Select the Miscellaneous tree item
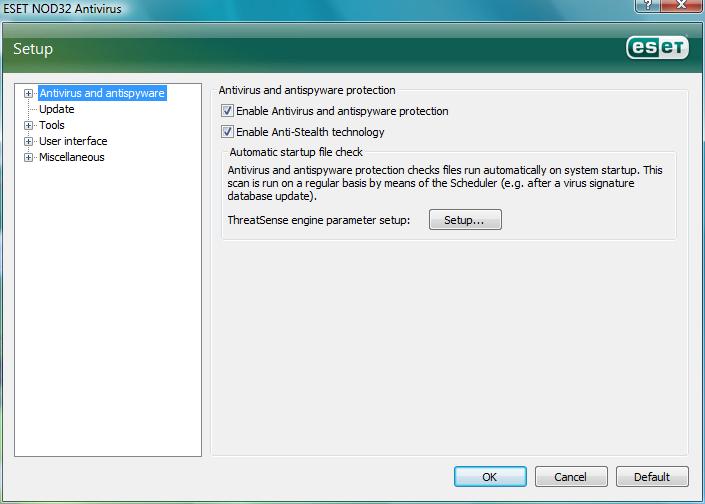 click(72, 157)
